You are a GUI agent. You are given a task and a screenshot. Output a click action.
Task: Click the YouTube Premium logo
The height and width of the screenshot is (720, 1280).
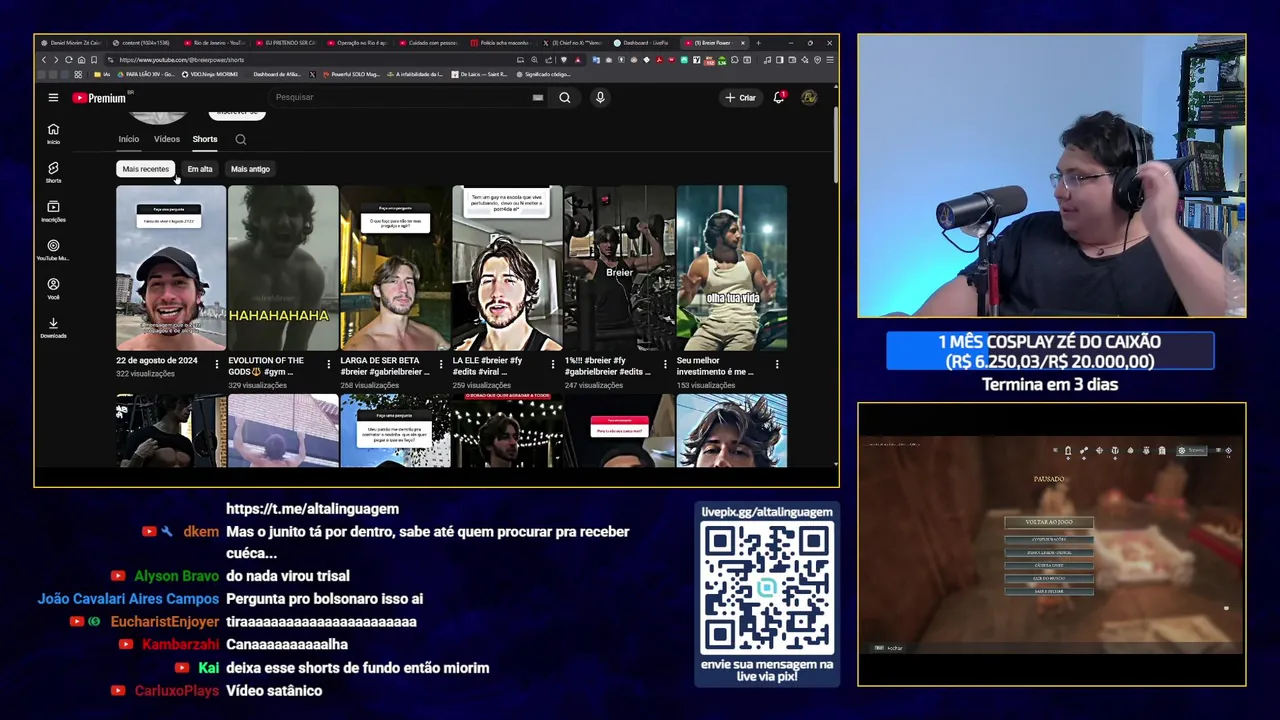click(x=100, y=98)
